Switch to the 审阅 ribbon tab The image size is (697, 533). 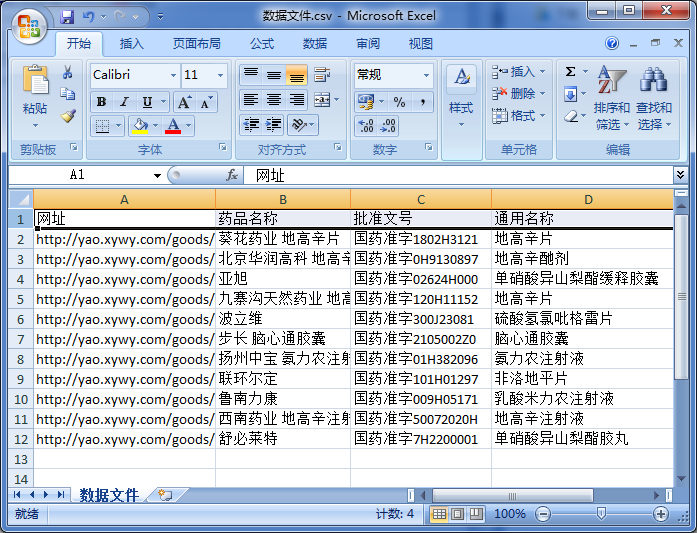tap(368, 44)
